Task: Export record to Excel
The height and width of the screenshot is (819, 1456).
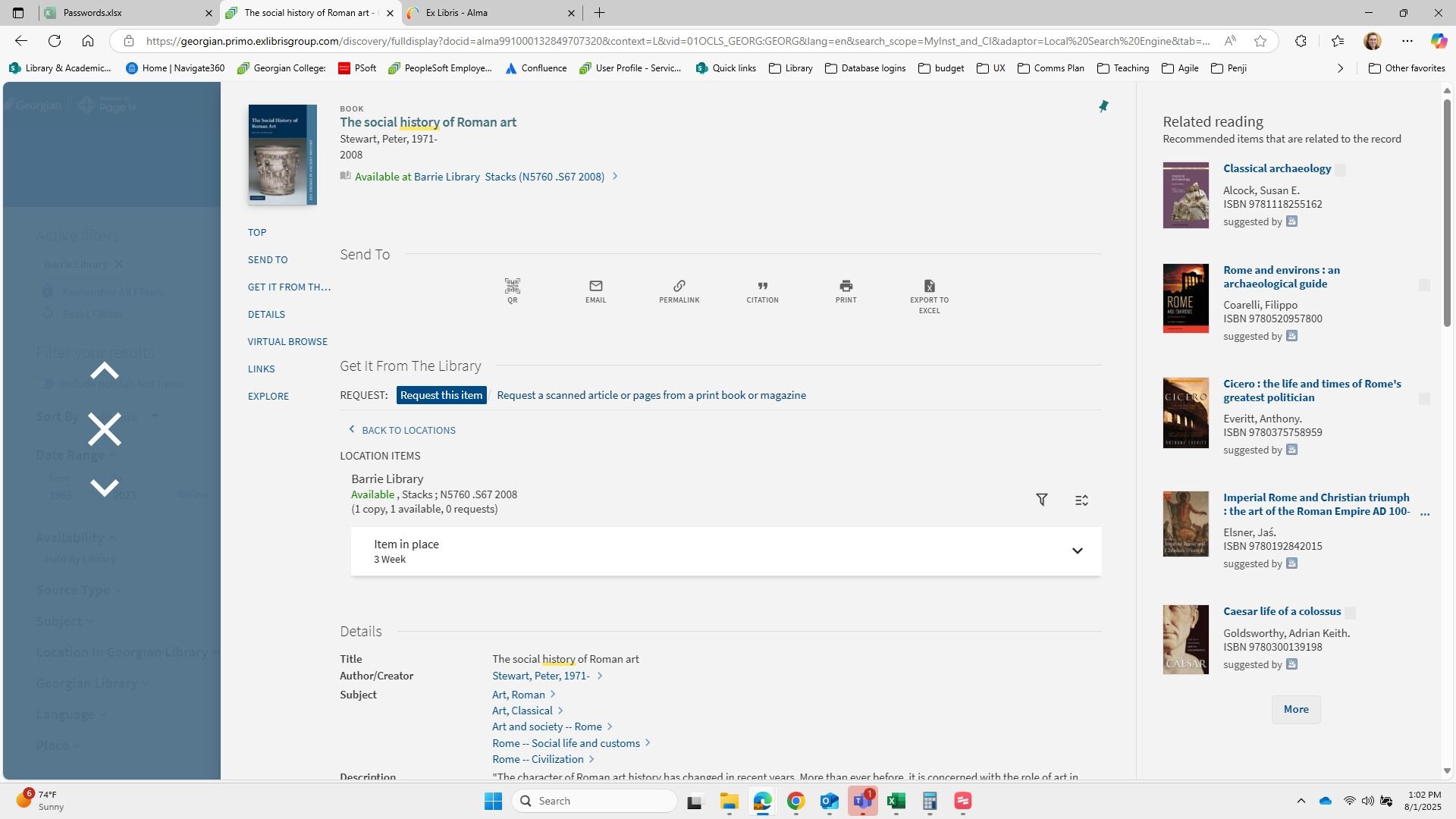Action: tap(929, 296)
